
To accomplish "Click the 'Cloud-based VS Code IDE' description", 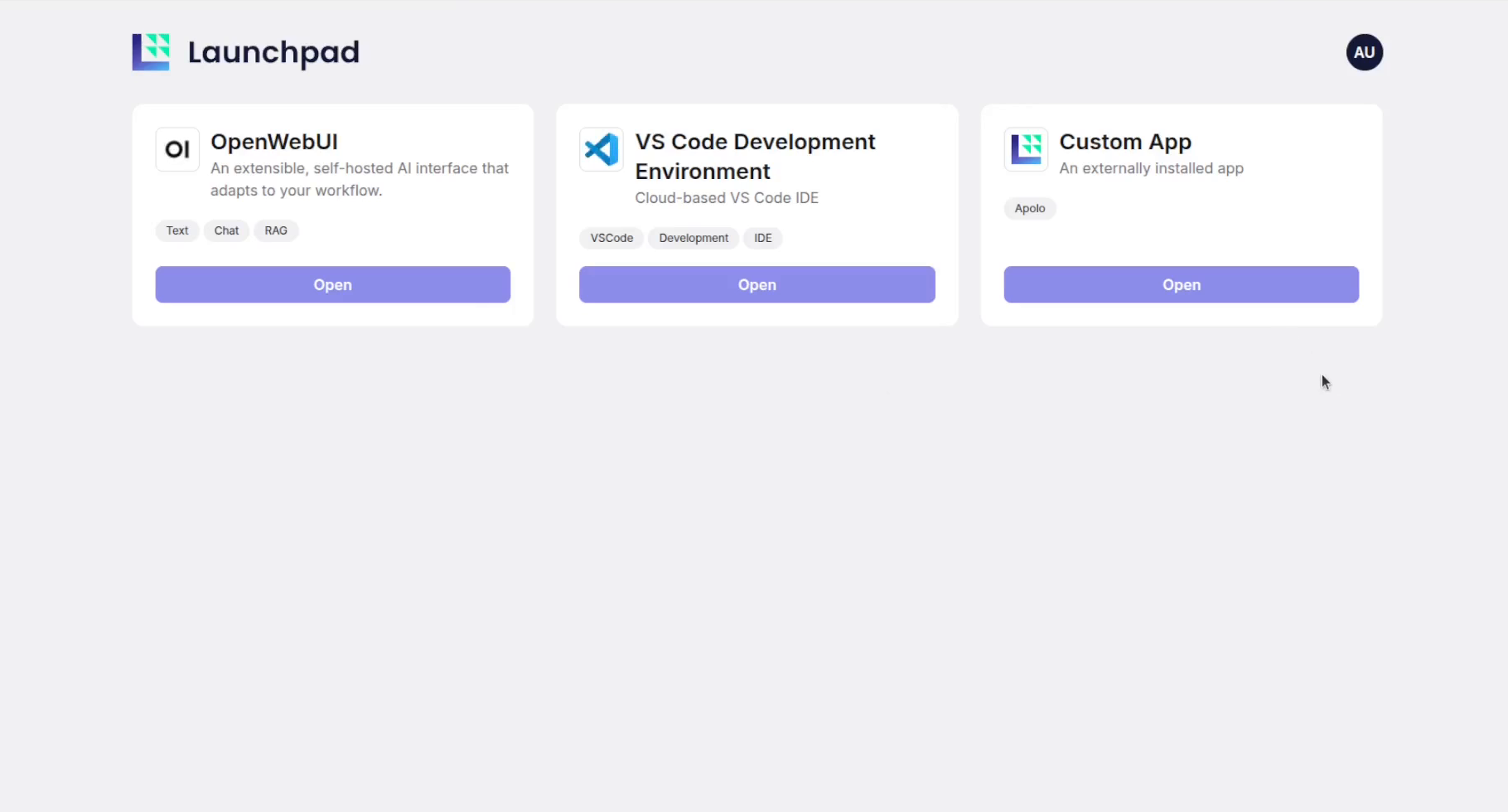I will tap(727, 198).
